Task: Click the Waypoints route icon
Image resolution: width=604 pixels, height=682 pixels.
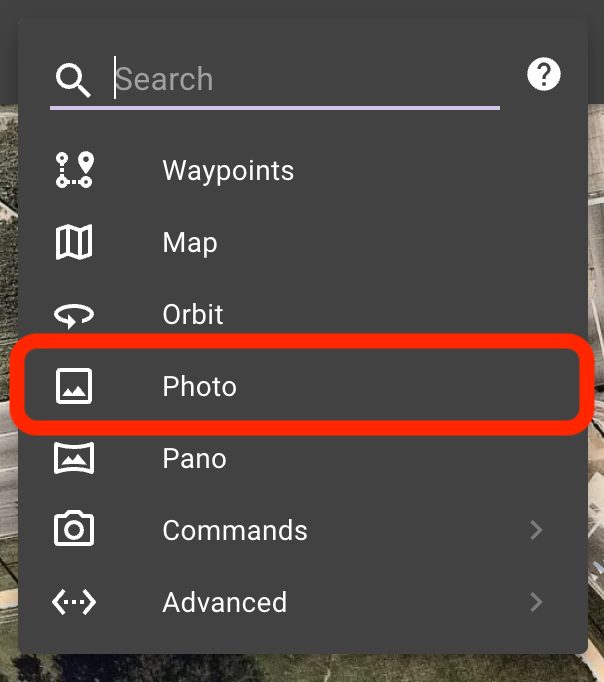Action: click(x=74, y=170)
